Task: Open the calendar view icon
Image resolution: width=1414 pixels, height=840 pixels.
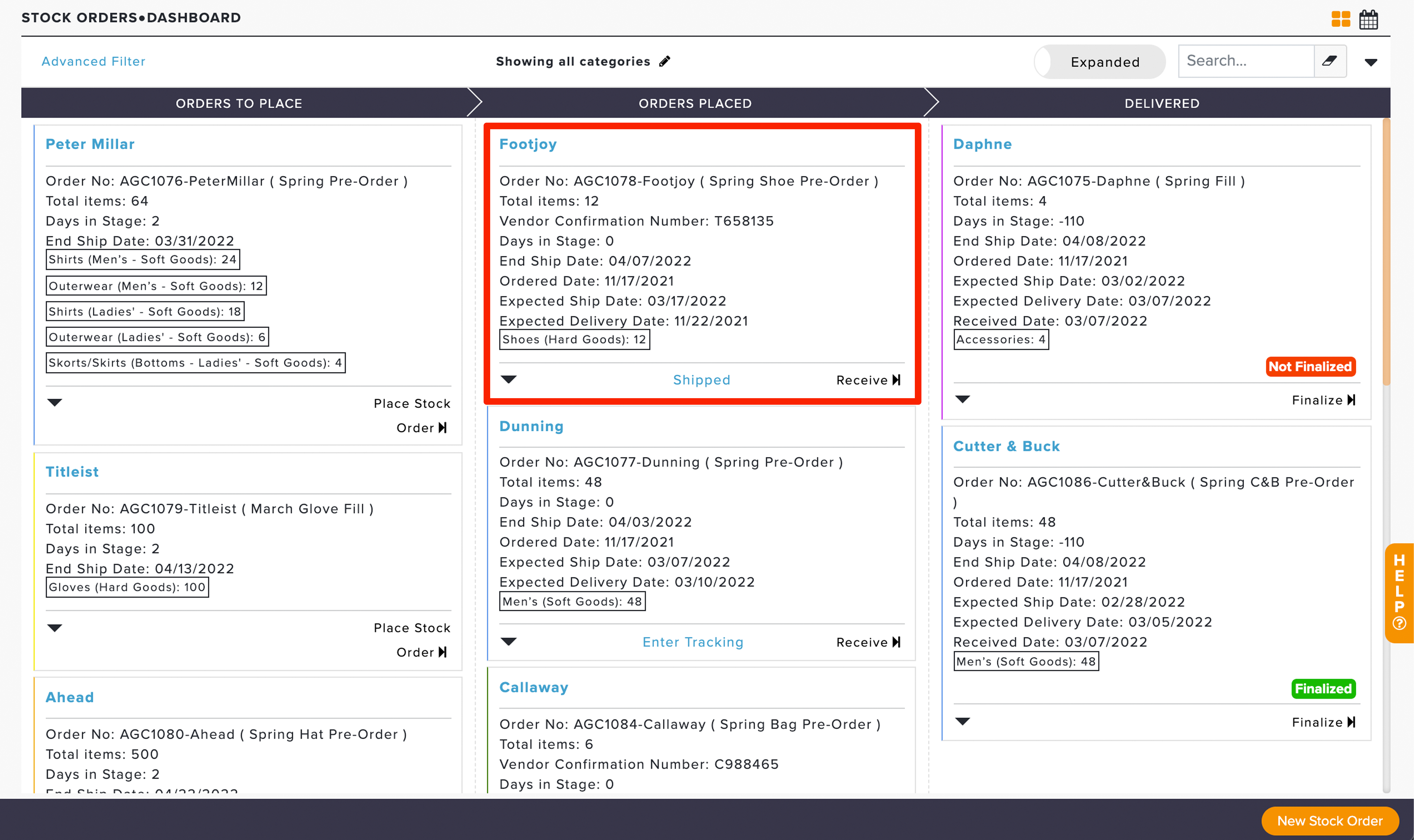Action: [x=1368, y=19]
